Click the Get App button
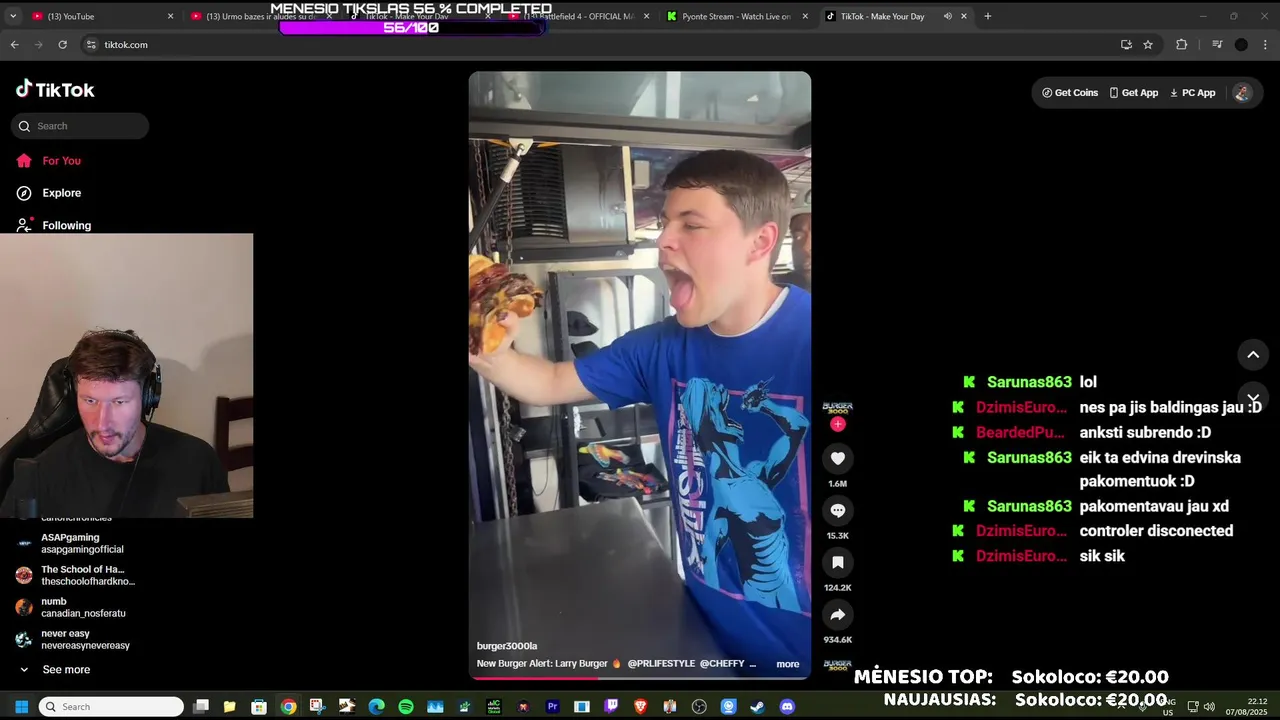Image resolution: width=1280 pixels, height=720 pixels. (x=1134, y=92)
